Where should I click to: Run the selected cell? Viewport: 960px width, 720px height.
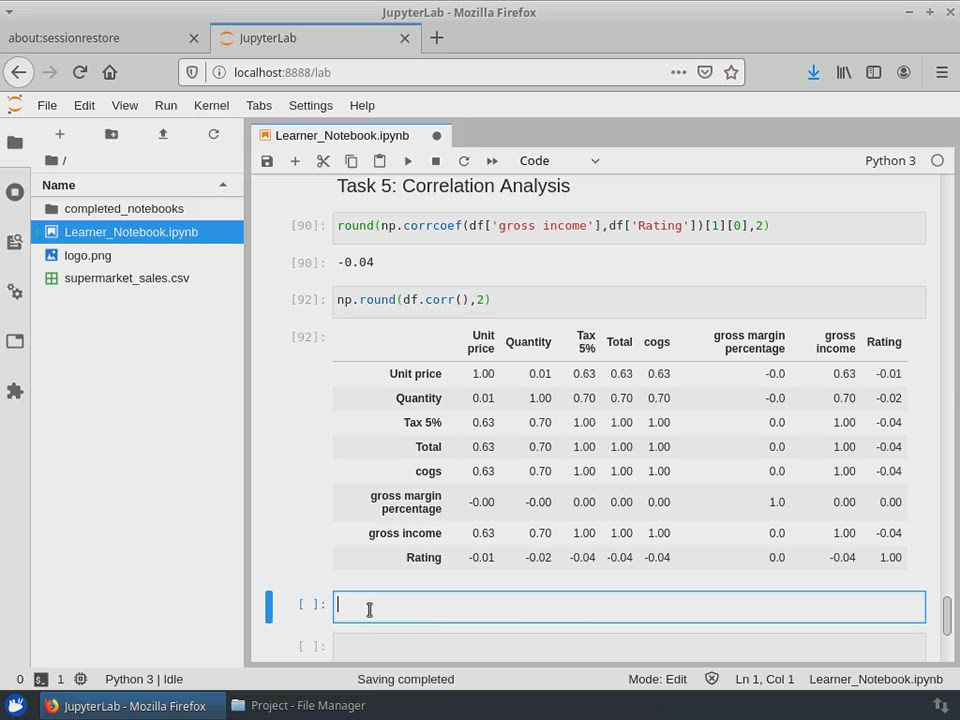click(x=408, y=161)
